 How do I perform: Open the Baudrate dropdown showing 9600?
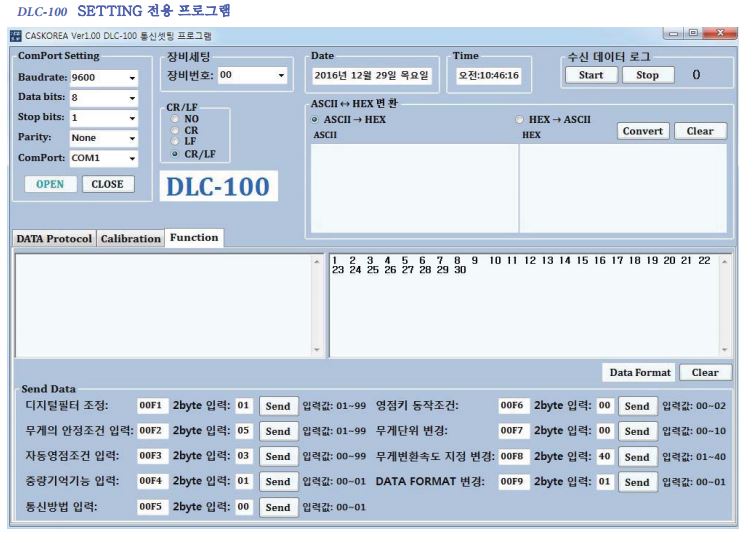(104, 77)
